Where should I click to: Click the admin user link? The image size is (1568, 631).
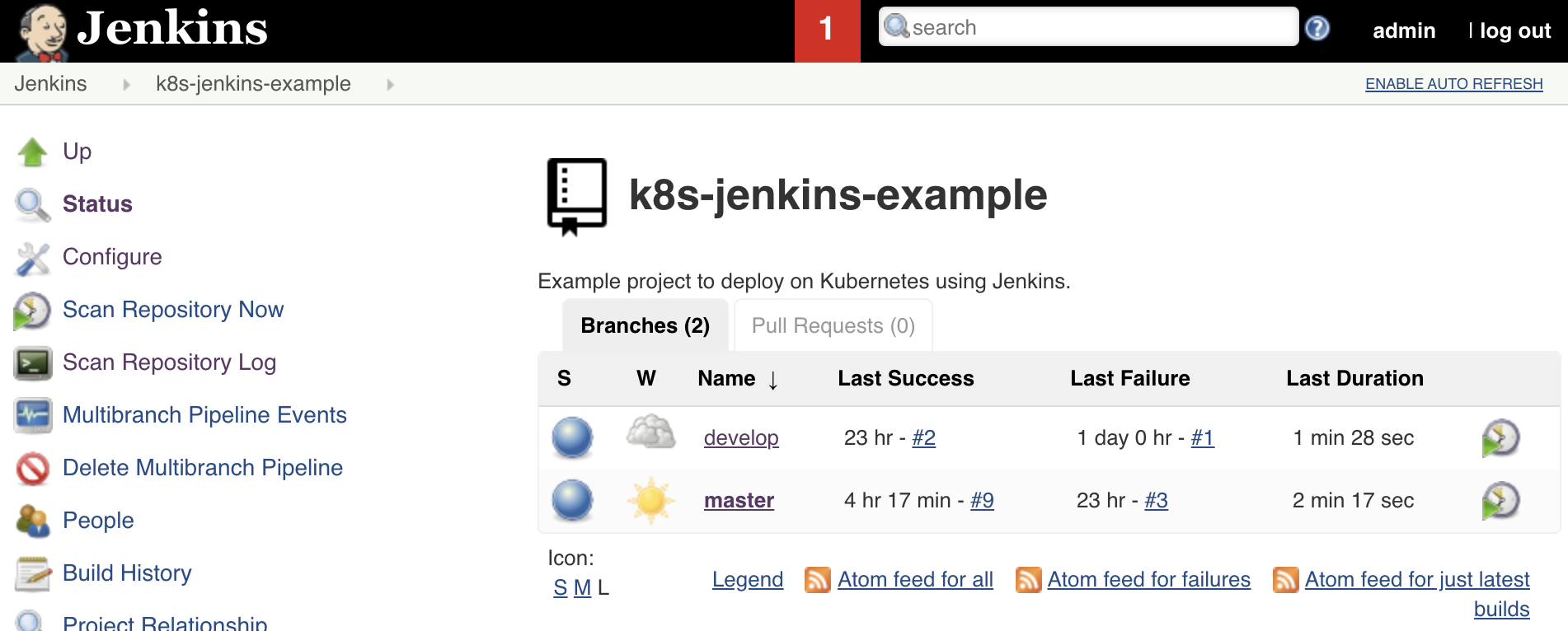coord(1404,31)
